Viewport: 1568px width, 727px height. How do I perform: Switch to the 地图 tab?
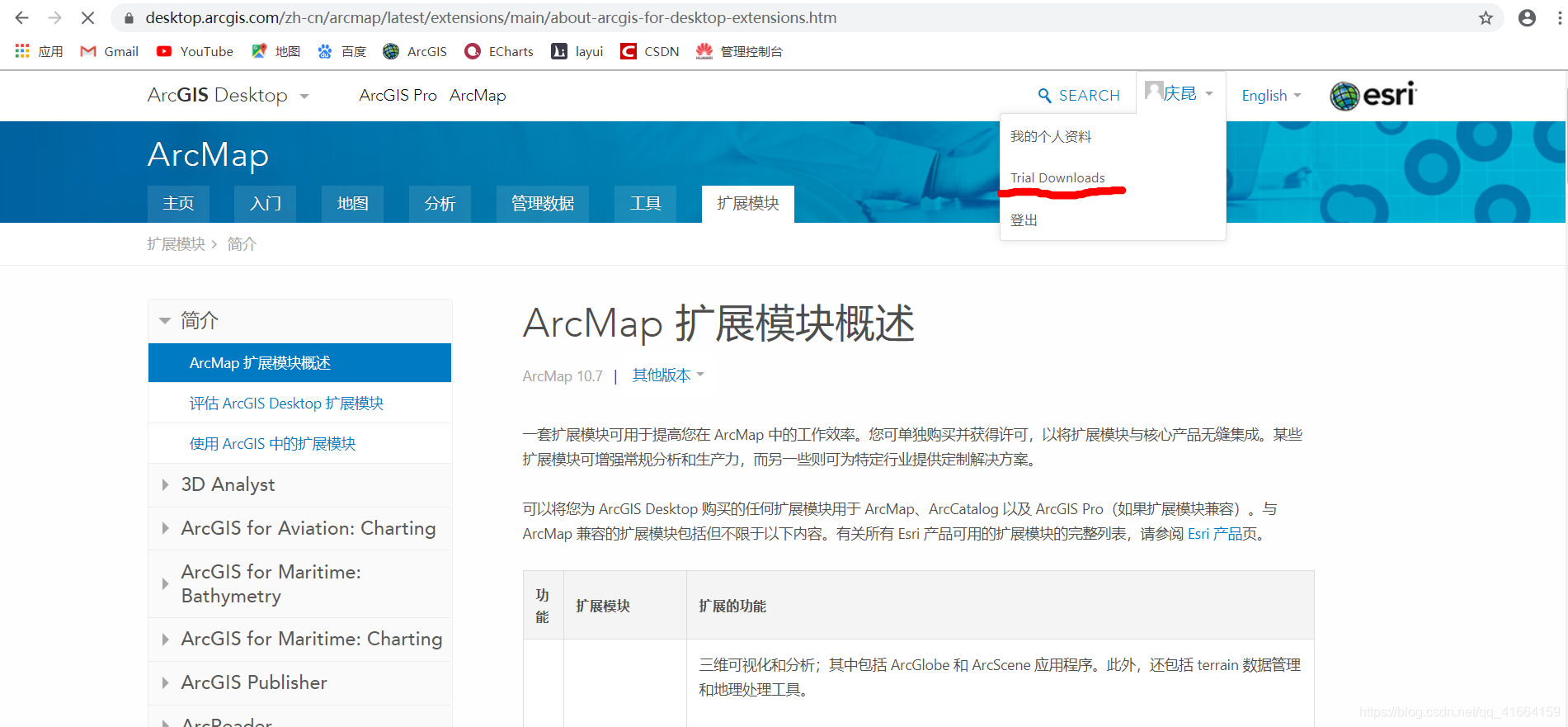click(x=352, y=204)
